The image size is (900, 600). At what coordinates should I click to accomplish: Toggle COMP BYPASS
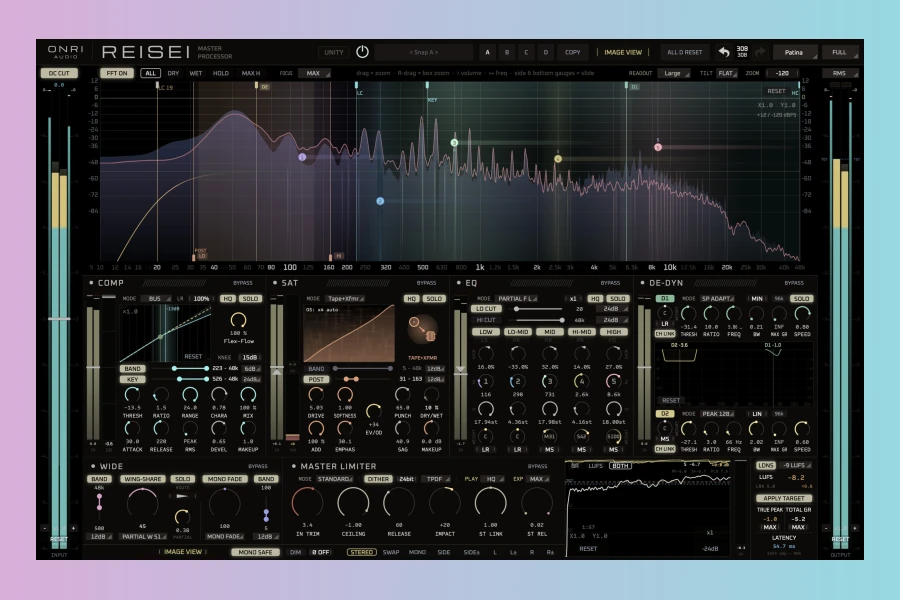pyautogui.click(x=243, y=283)
